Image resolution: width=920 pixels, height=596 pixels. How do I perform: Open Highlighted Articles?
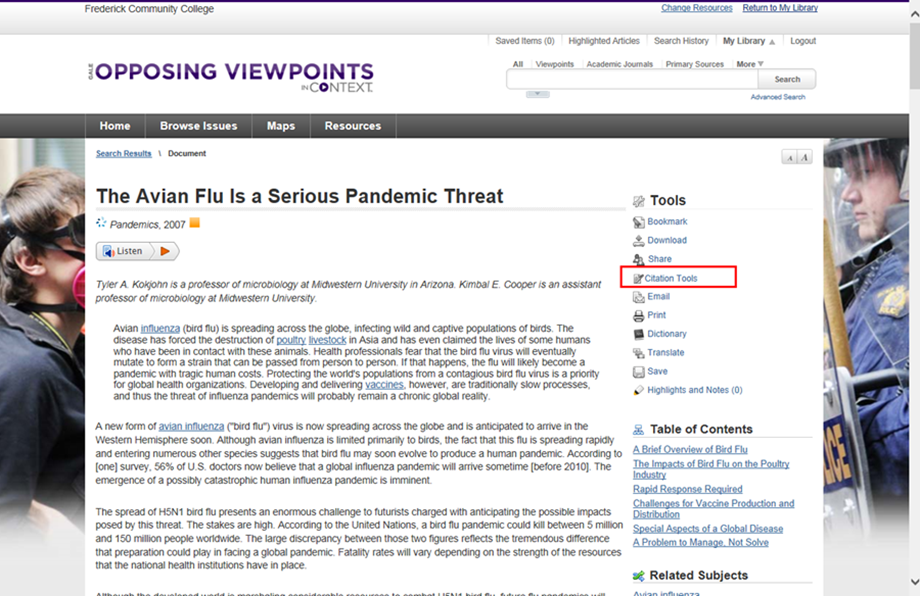click(x=604, y=41)
